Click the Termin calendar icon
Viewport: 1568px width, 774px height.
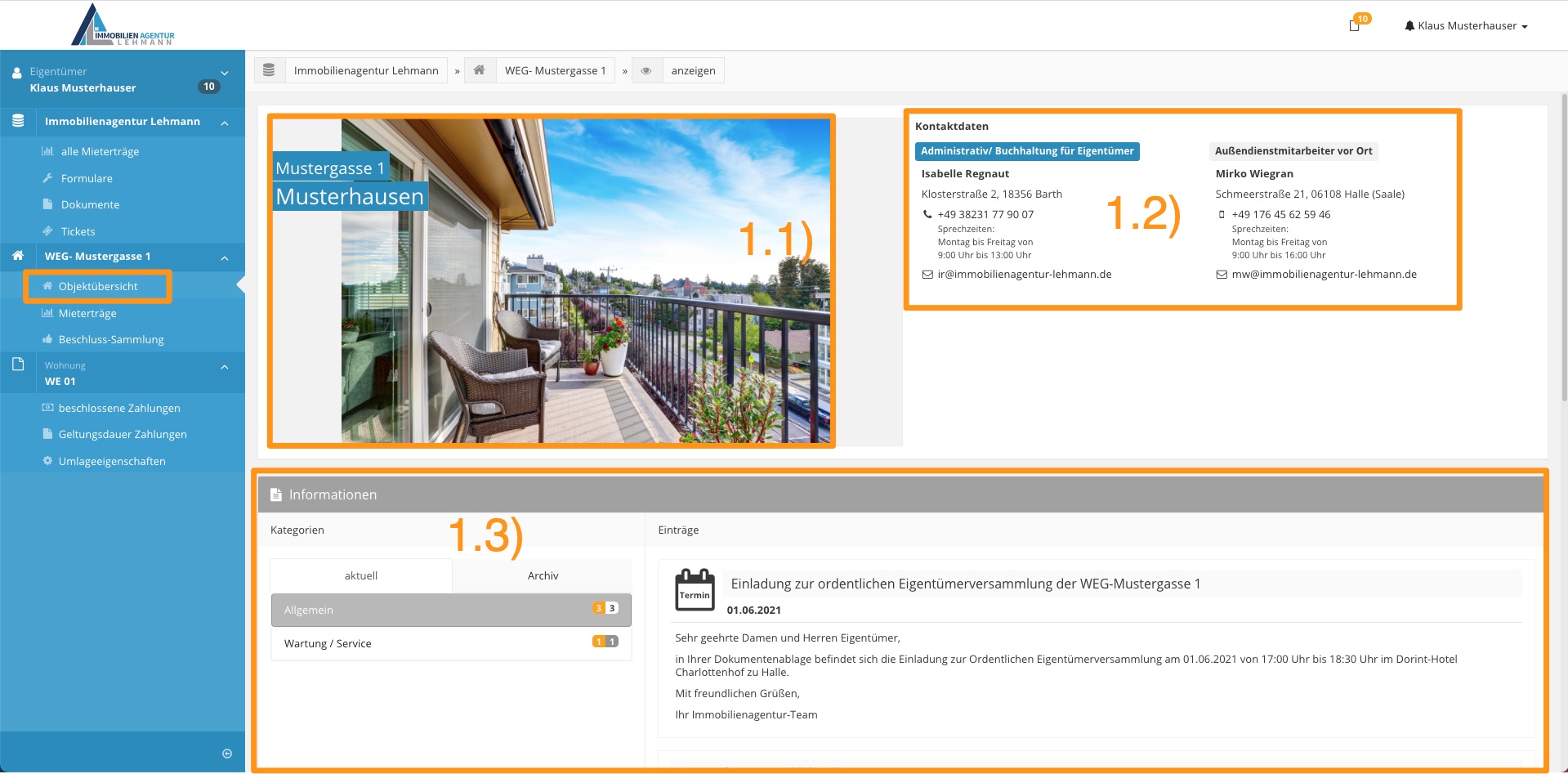tap(695, 589)
